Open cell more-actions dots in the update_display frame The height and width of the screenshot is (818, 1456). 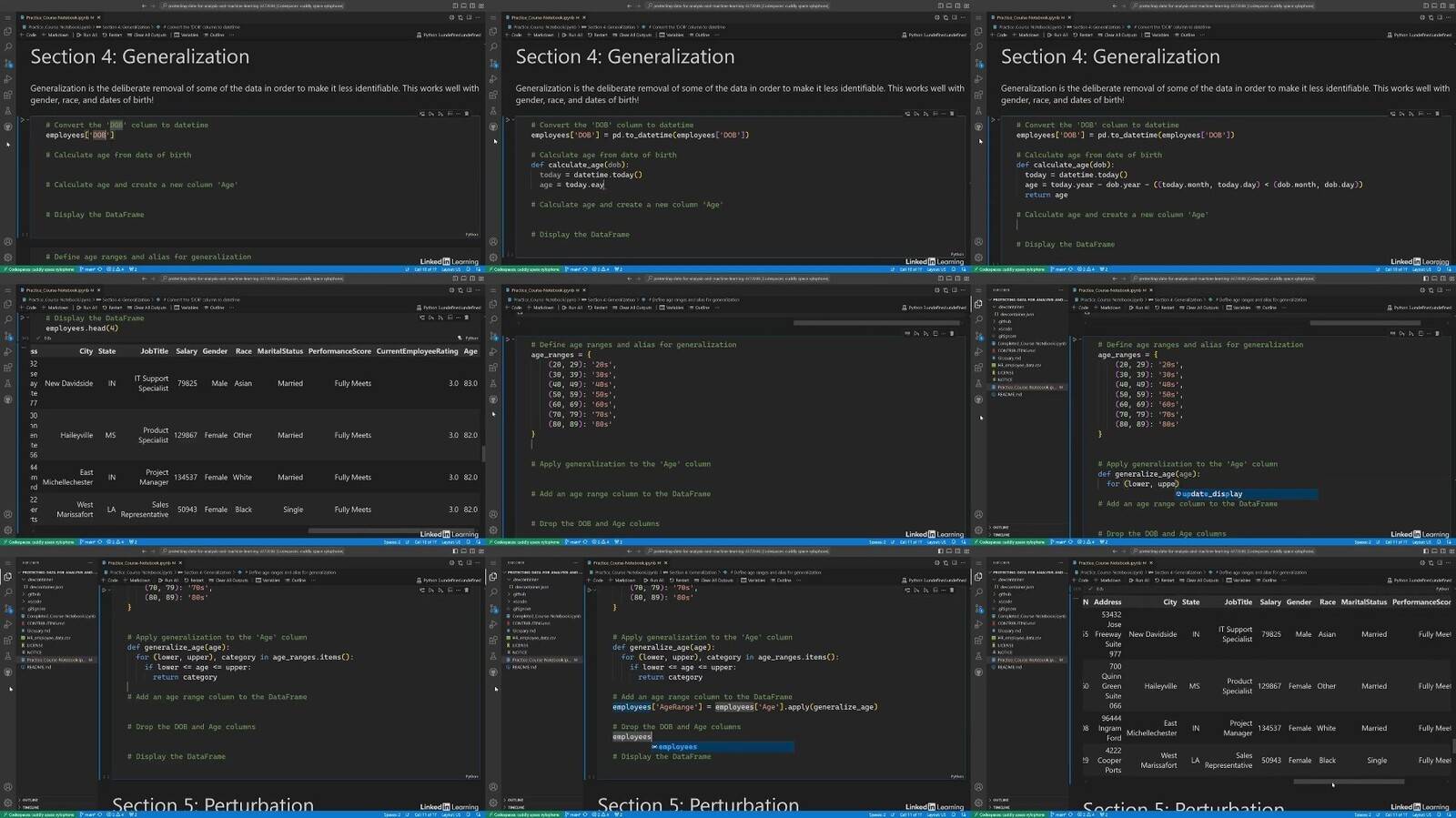1428,333
